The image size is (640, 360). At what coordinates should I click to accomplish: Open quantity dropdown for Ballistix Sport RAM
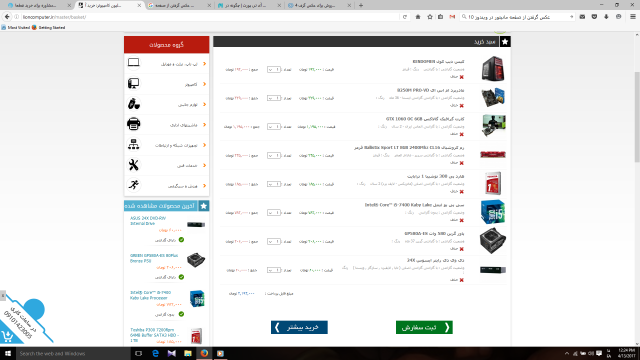click(274, 156)
